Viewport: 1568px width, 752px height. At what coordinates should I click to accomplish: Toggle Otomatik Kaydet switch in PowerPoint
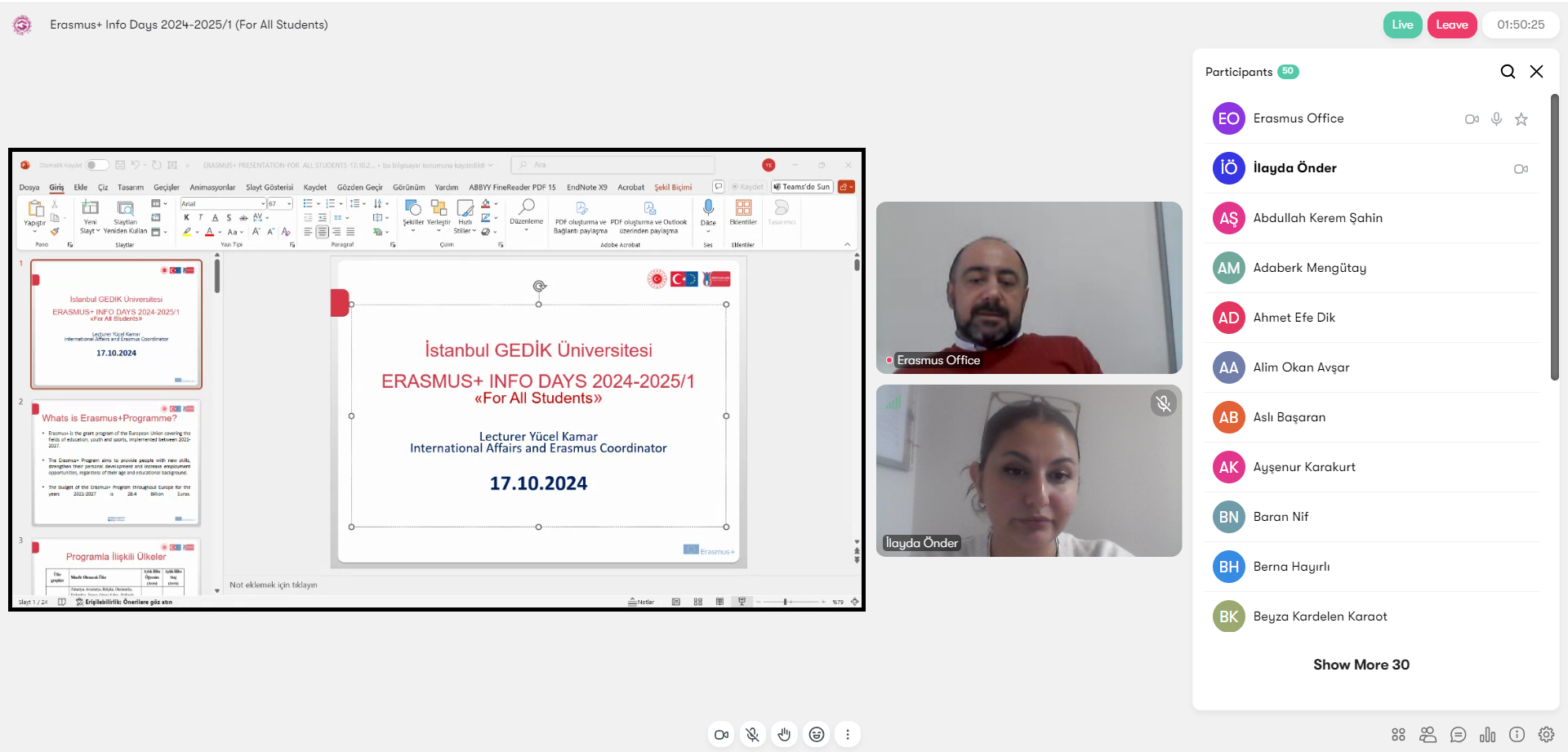(x=97, y=165)
